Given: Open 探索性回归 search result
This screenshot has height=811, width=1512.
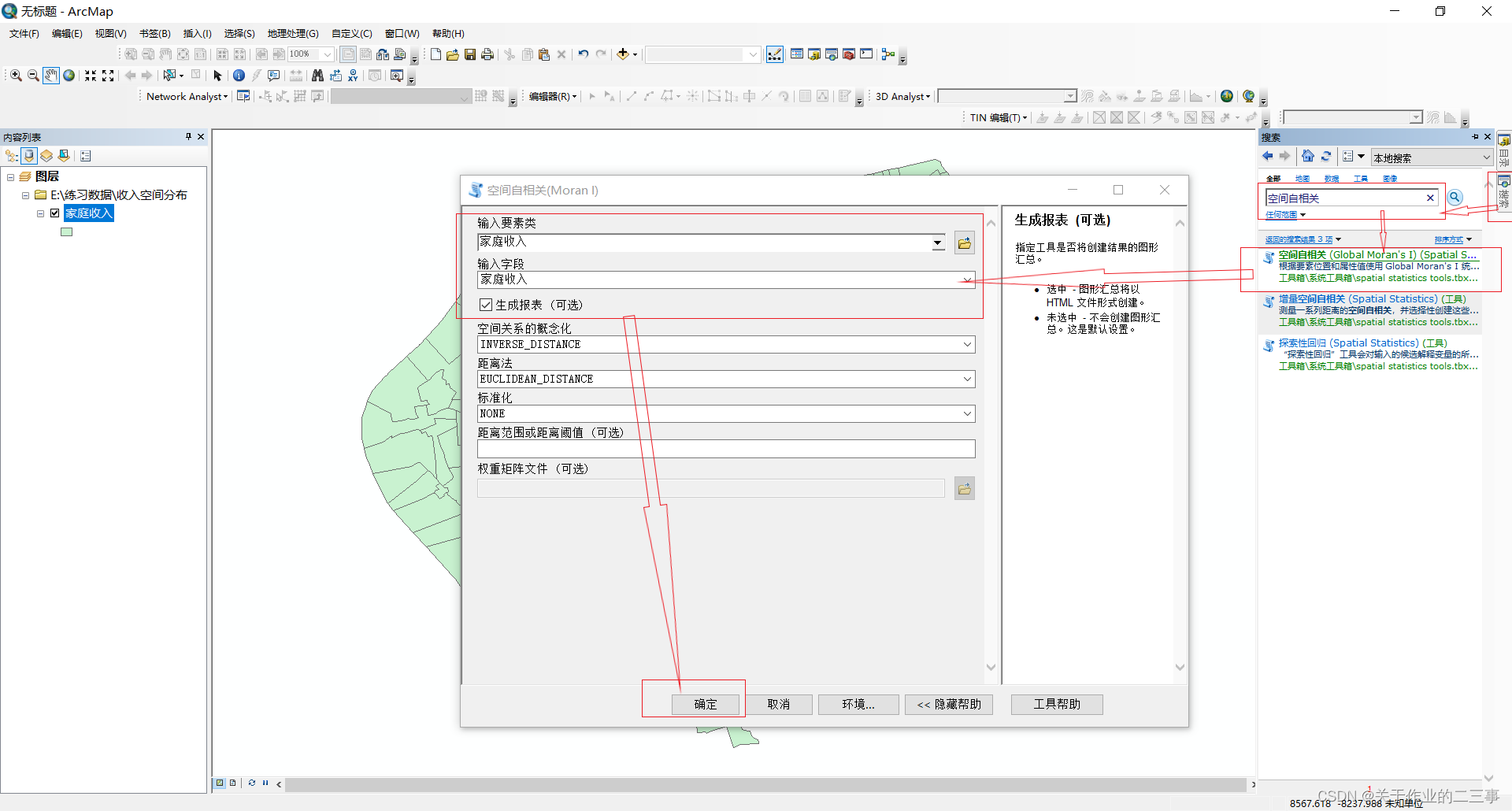Looking at the screenshot, I should [x=1362, y=343].
